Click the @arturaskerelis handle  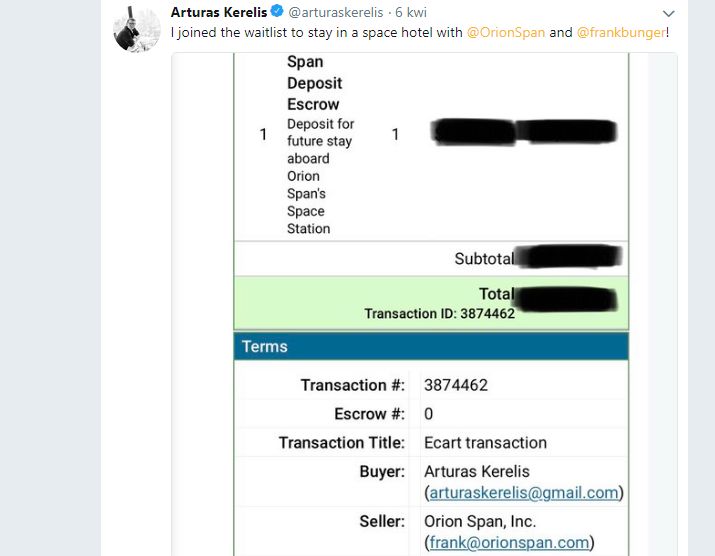point(335,13)
